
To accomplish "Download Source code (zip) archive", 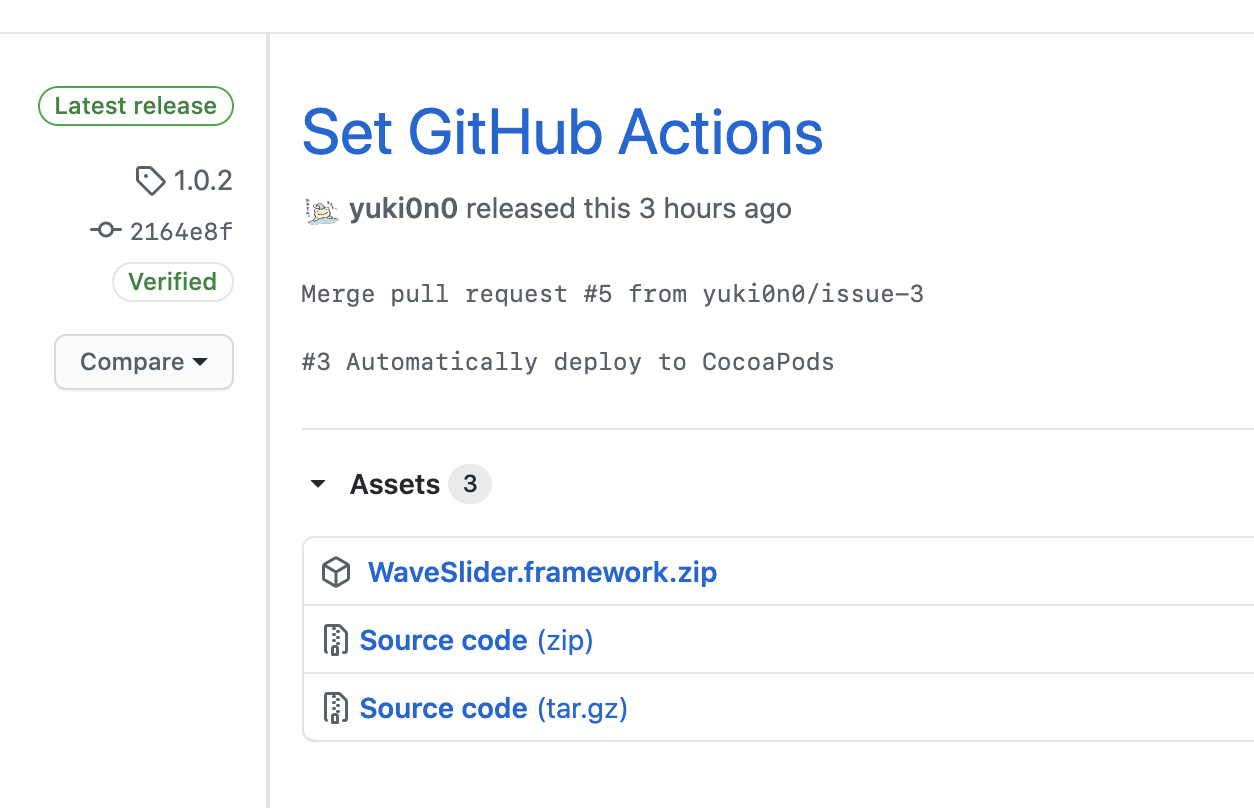I will 476,640.
